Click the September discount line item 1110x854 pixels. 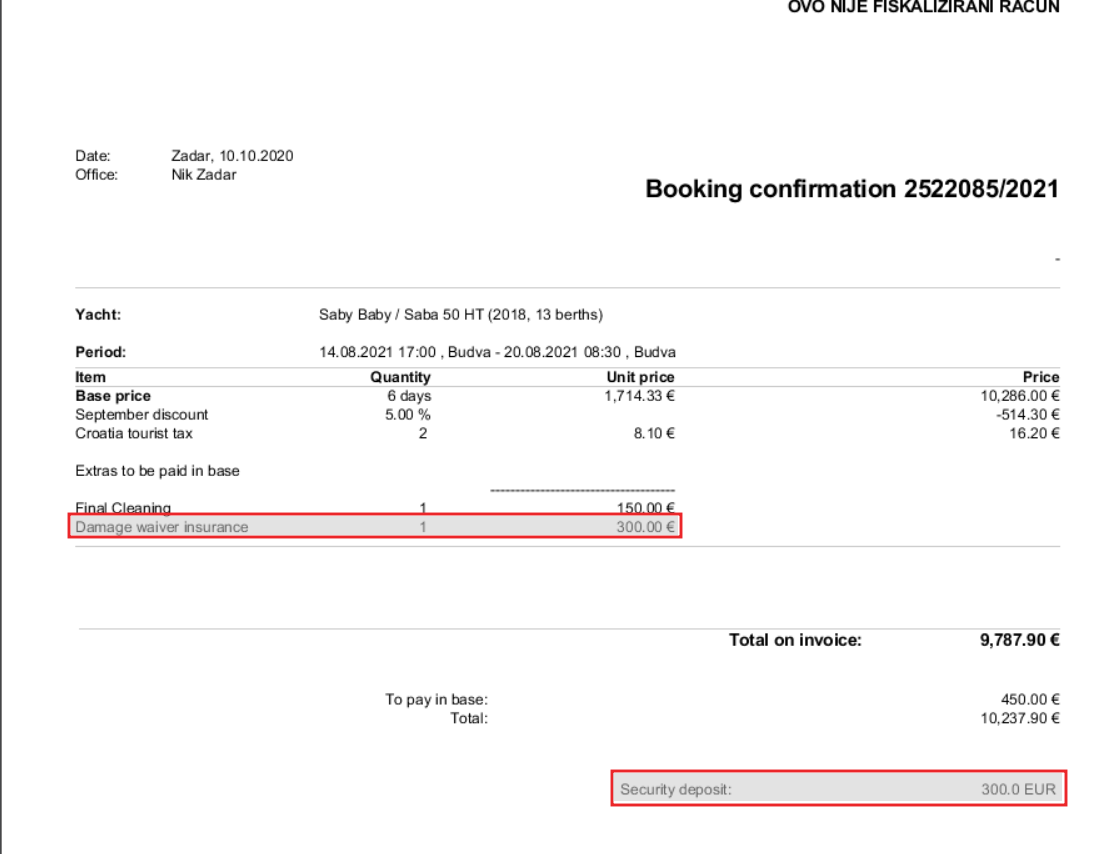pos(142,414)
